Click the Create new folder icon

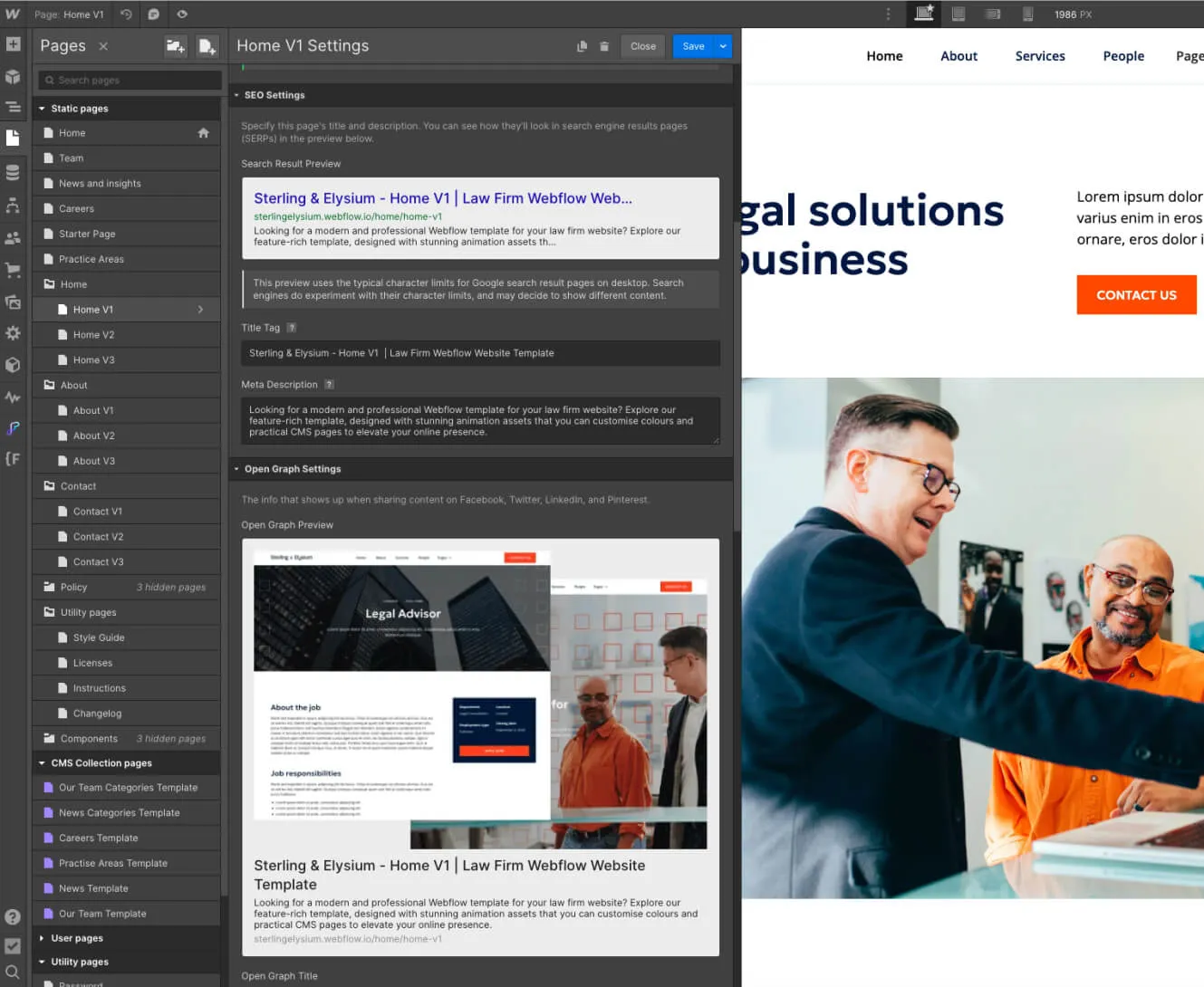176,46
